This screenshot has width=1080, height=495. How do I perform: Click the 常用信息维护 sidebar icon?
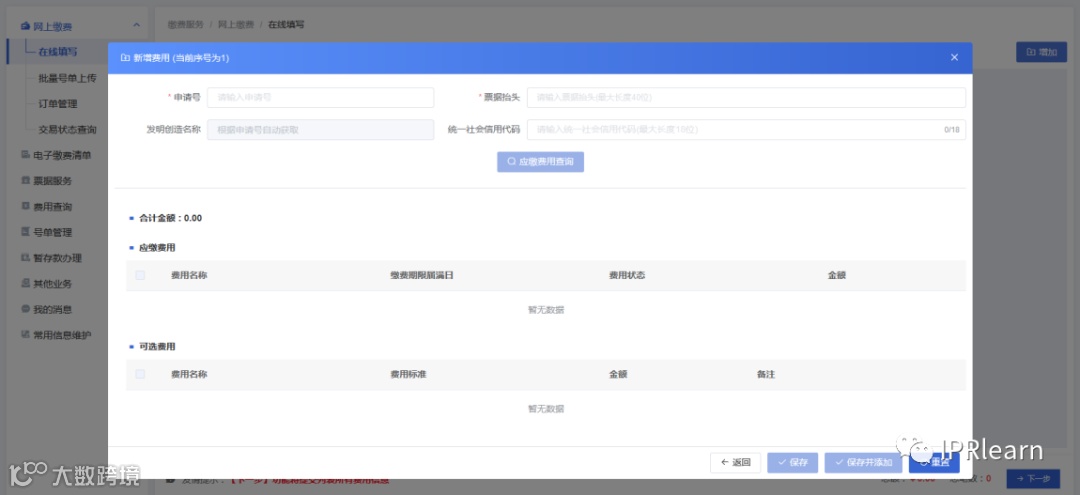25,335
